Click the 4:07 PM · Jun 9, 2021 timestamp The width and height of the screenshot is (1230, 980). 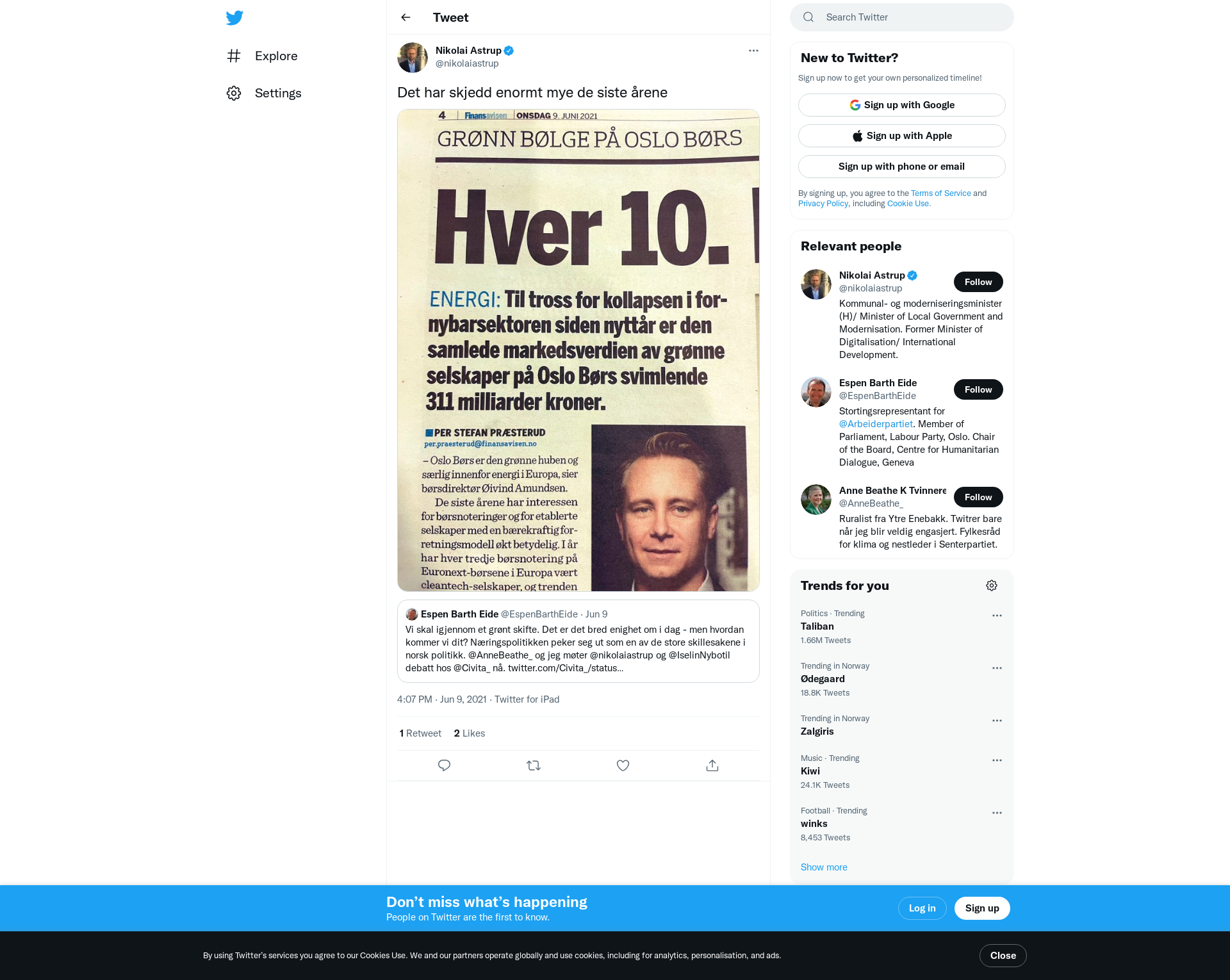[441, 699]
